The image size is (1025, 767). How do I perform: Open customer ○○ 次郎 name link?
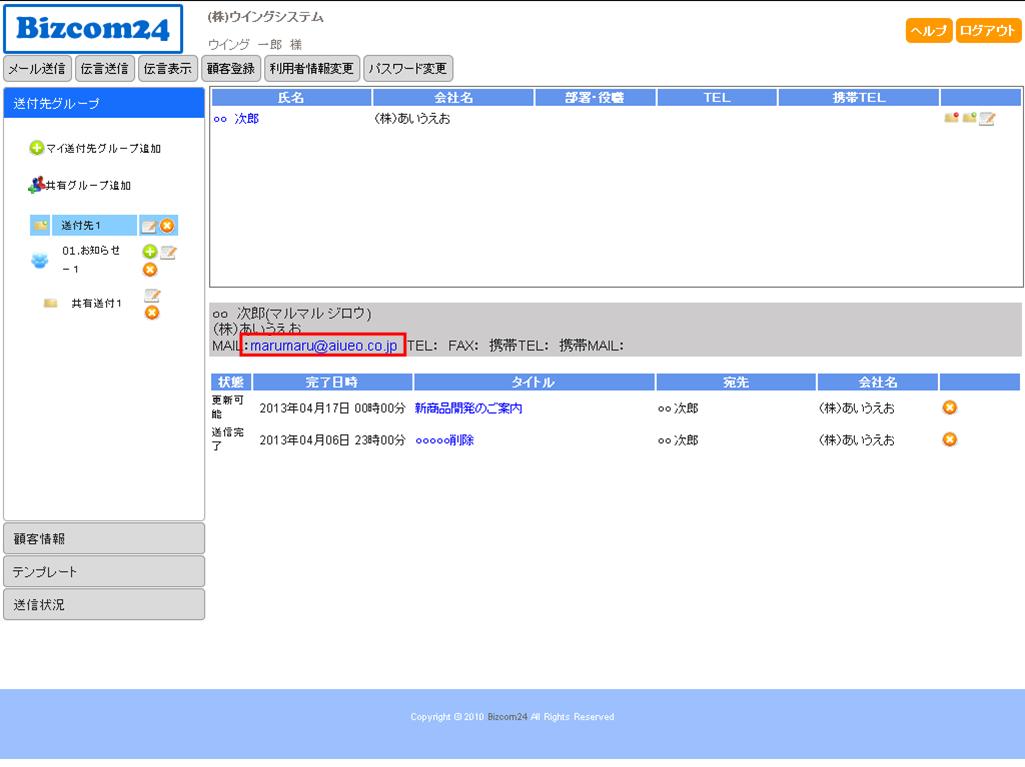pos(236,119)
